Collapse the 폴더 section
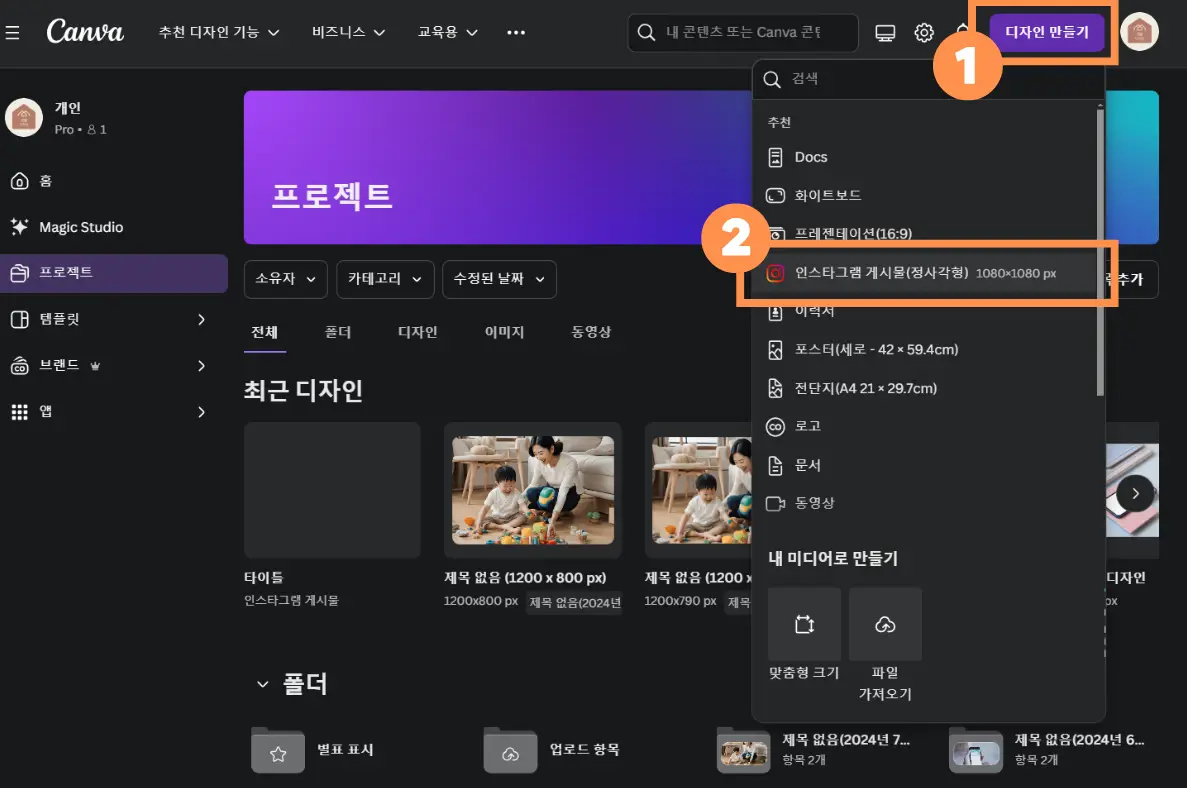The width and height of the screenshot is (1187, 788). 261,684
